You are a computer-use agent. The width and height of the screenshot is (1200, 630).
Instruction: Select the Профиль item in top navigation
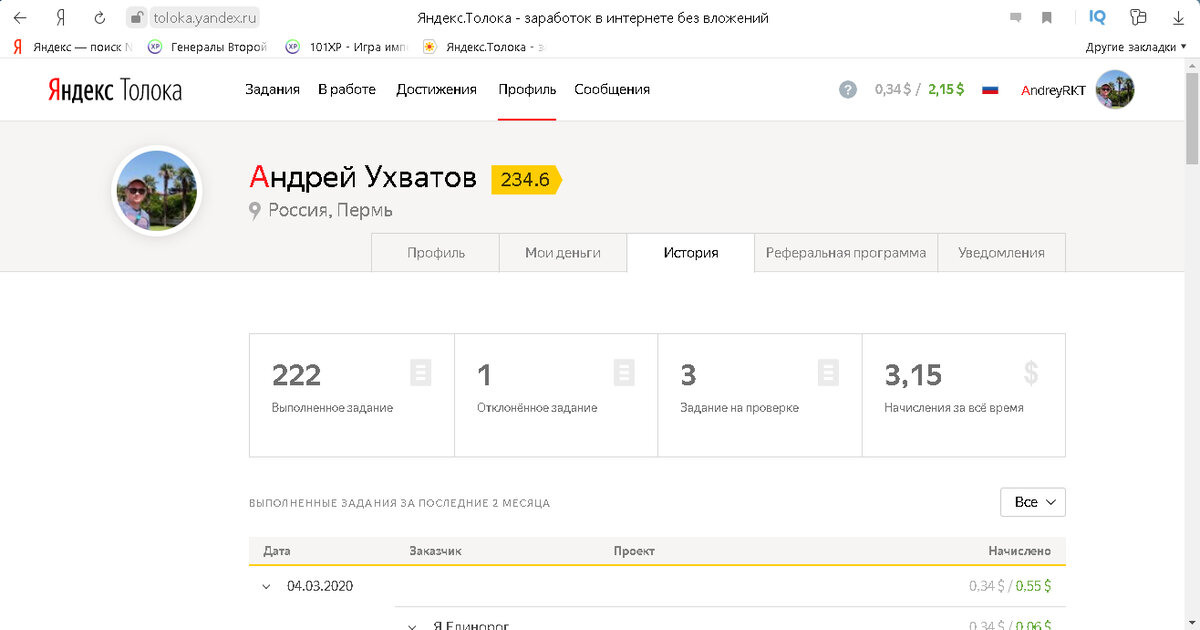point(527,89)
